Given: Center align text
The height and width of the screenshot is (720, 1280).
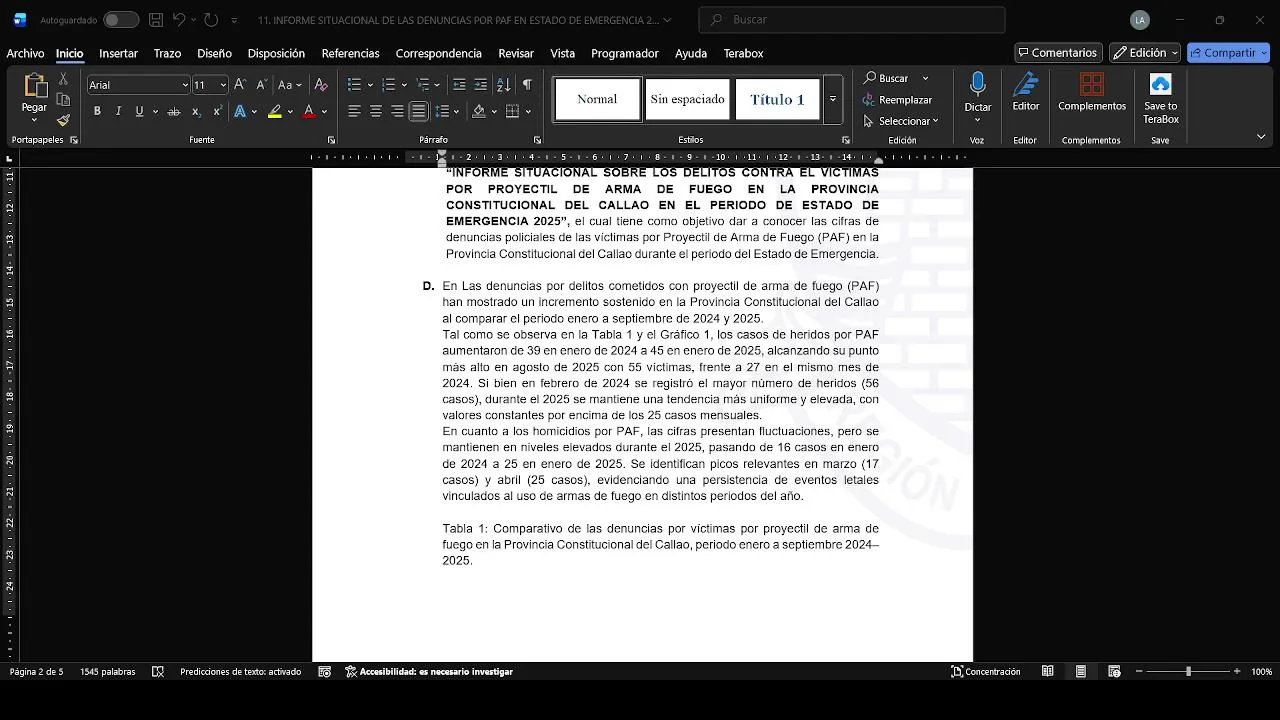Looking at the screenshot, I should pyautogui.click(x=376, y=111).
